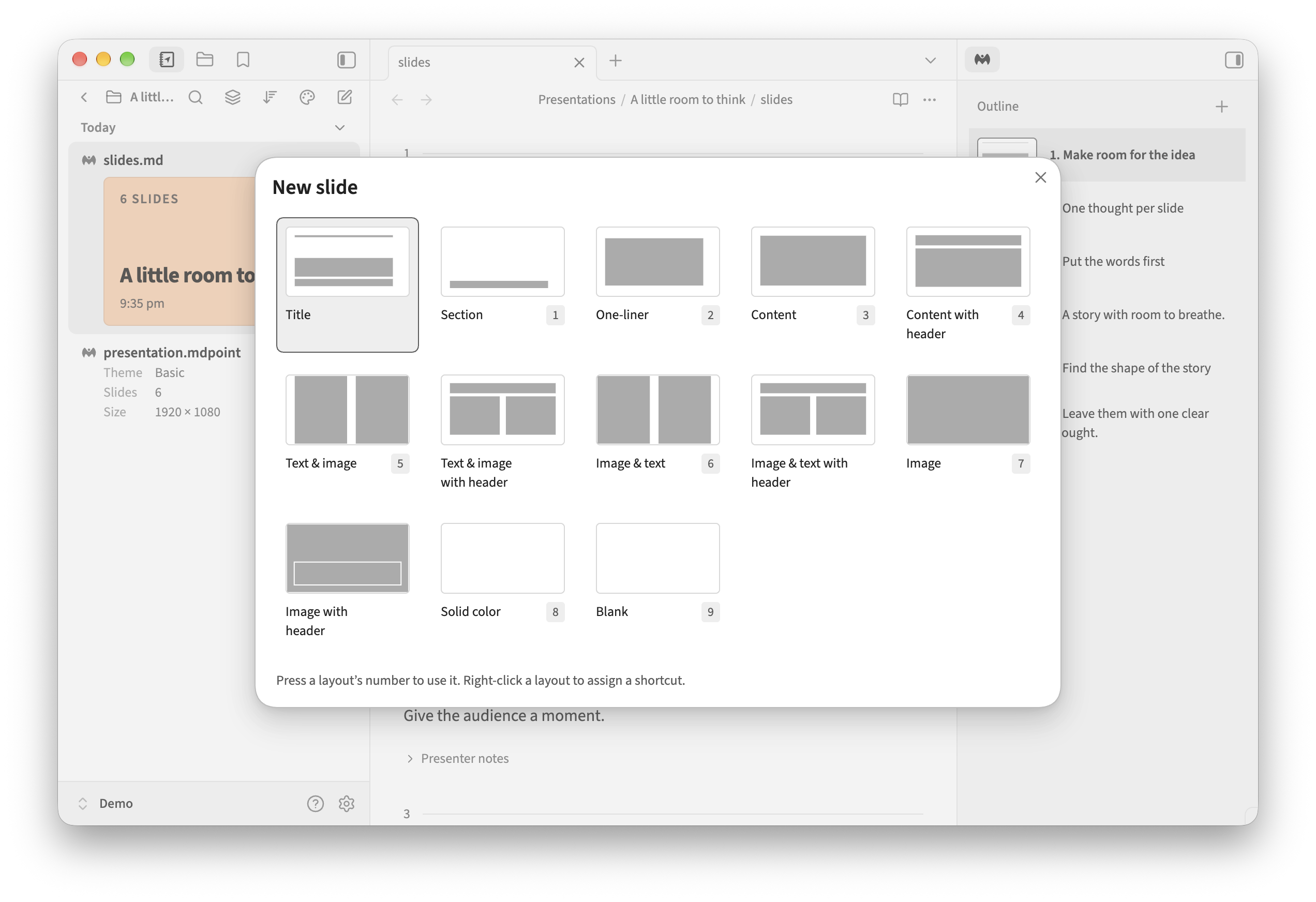1316x902 pixels.
Task: Click 'A little room to think' breadcrumb
Action: pos(687,100)
